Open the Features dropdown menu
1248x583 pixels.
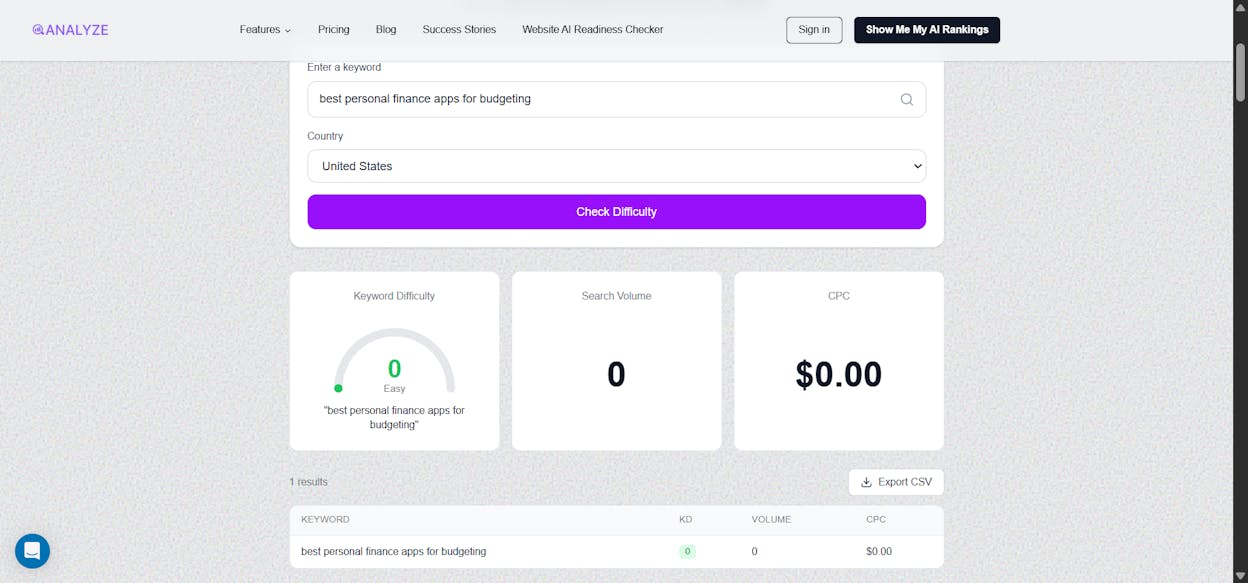tap(265, 30)
